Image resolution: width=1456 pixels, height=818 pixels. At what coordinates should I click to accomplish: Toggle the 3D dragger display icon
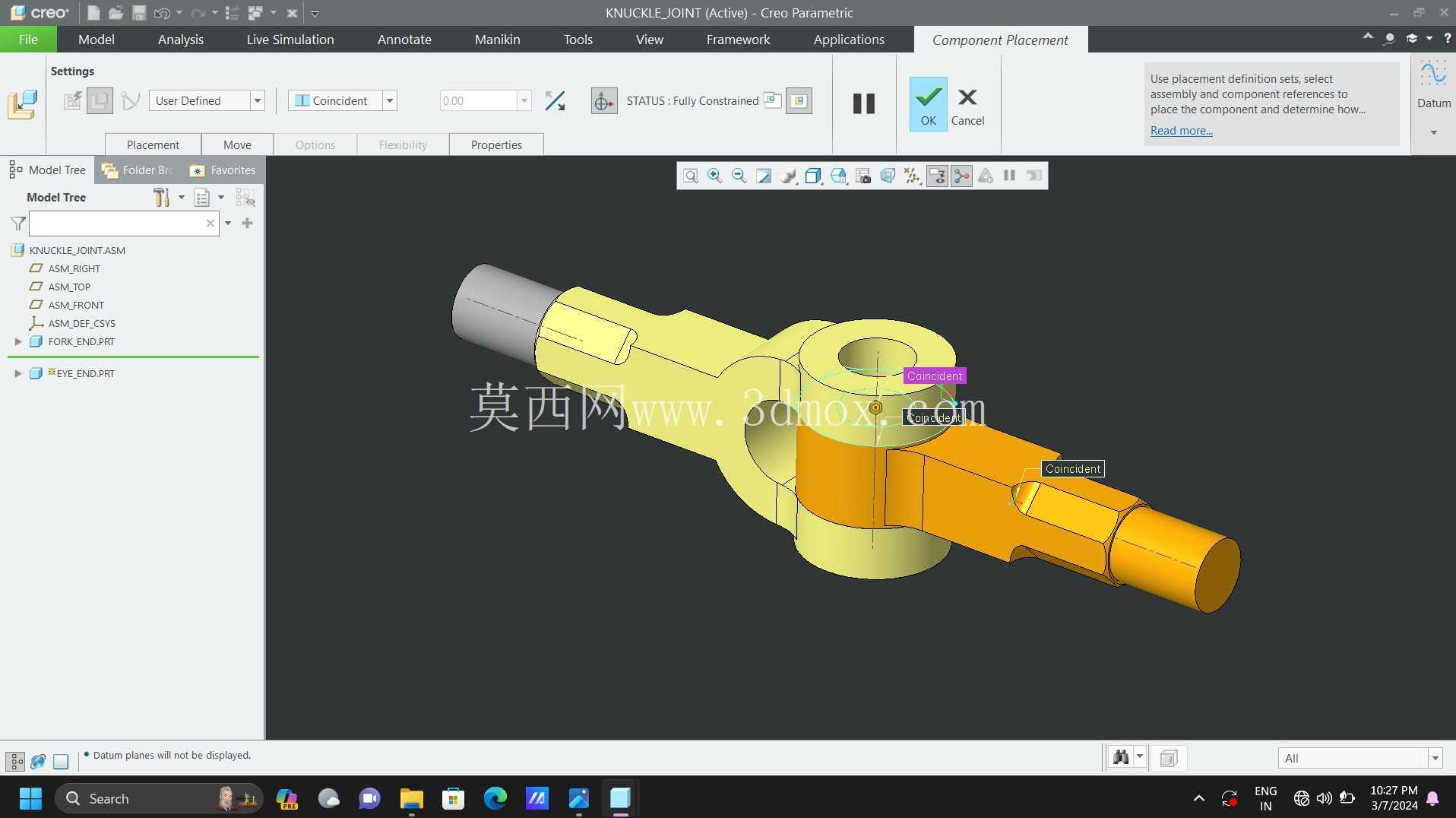coord(604,101)
